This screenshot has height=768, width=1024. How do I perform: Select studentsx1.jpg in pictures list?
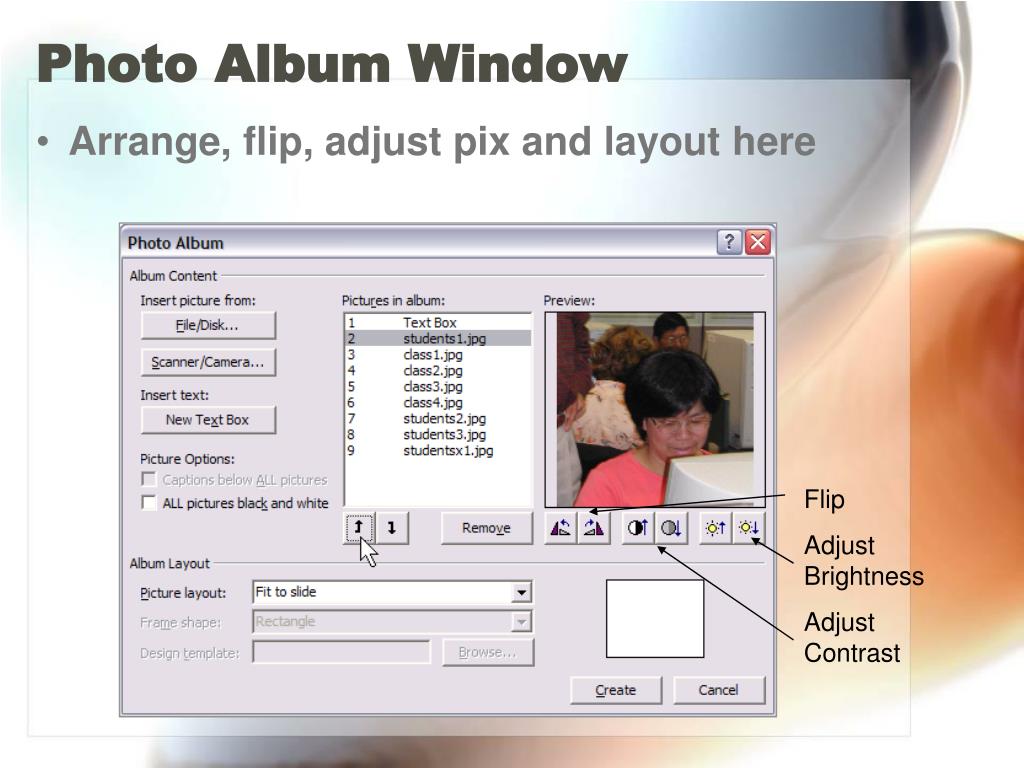tap(438, 451)
